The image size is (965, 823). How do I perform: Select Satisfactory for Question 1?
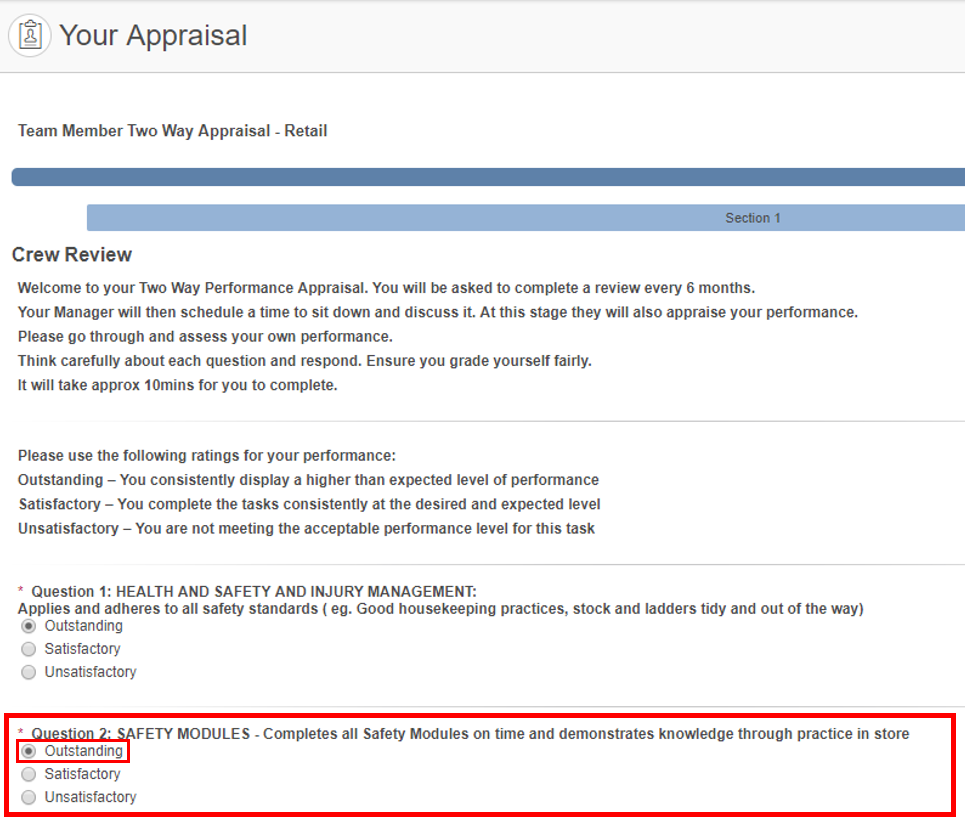pyautogui.click(x=28, y=648)
